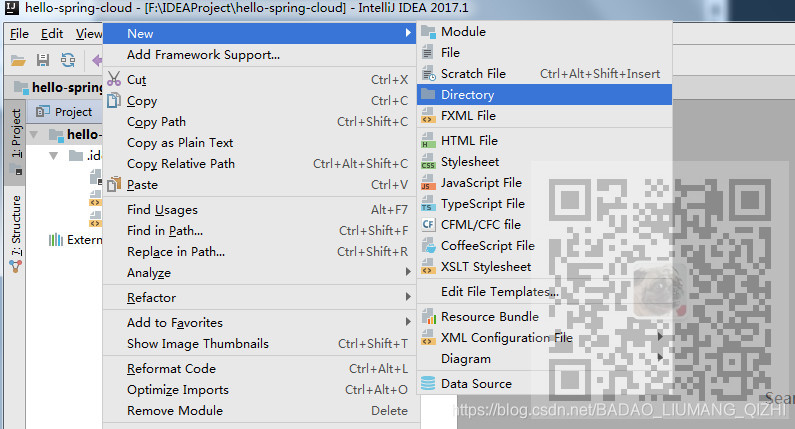
Task: Click the CFML/CFC file icon
Action: coord(428,224)
